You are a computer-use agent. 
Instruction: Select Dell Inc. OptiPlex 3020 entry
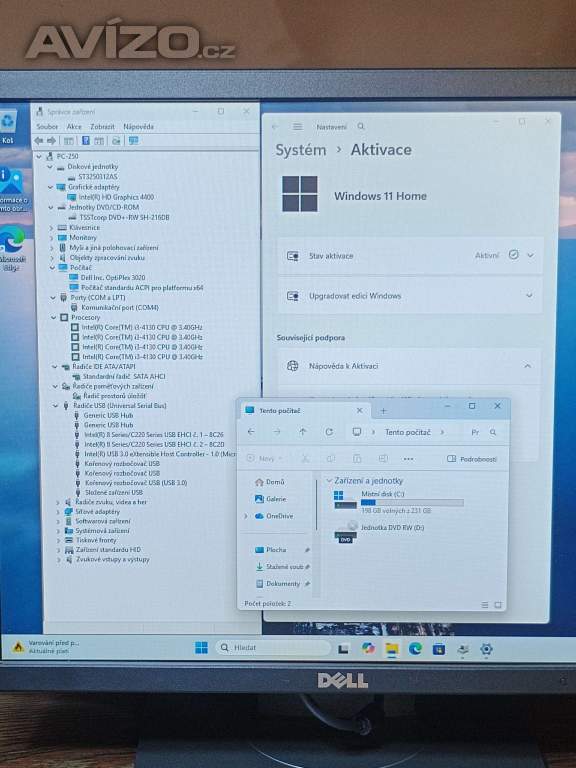pos(113,278)
